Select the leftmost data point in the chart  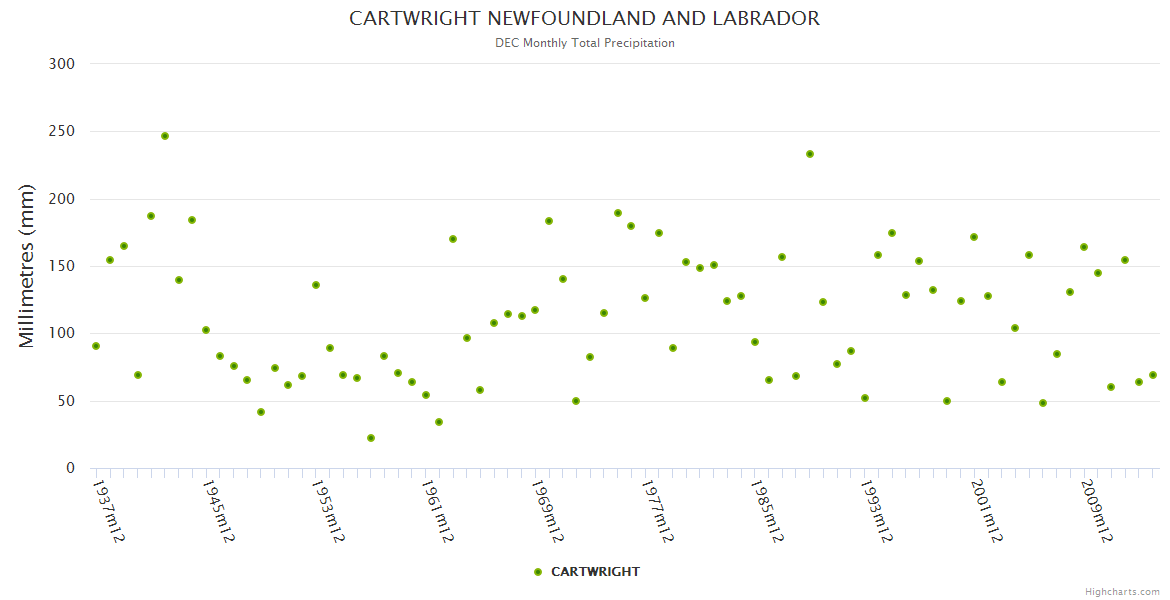(96, 346)
